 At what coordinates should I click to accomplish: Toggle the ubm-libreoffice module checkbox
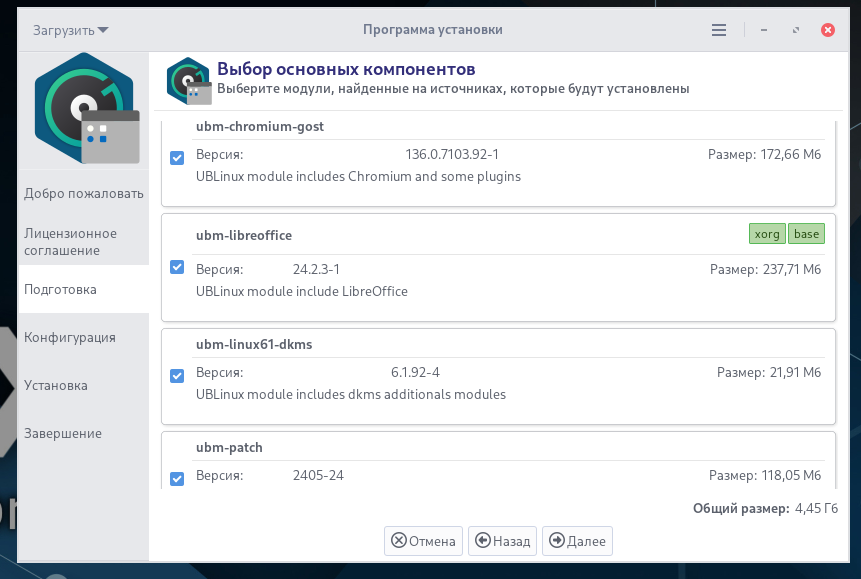pyautogui.click(x=177, y=267)
